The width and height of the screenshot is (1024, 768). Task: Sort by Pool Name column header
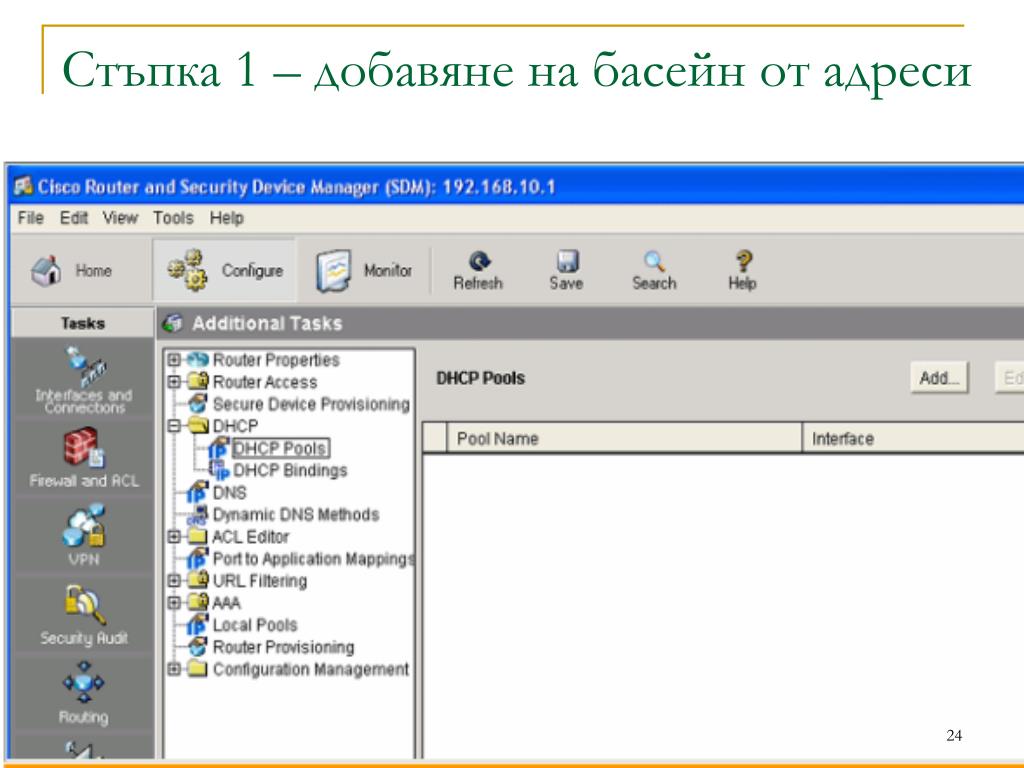coord(624,438)
